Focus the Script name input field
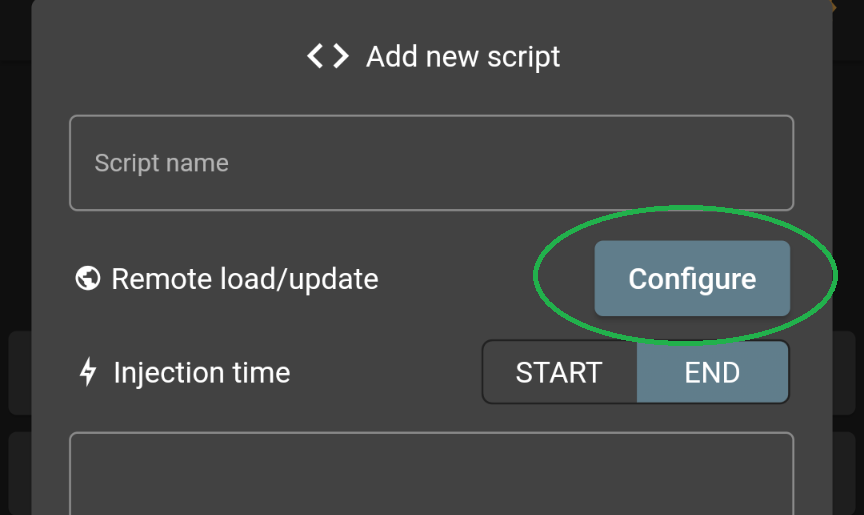 tap(431, 163)
